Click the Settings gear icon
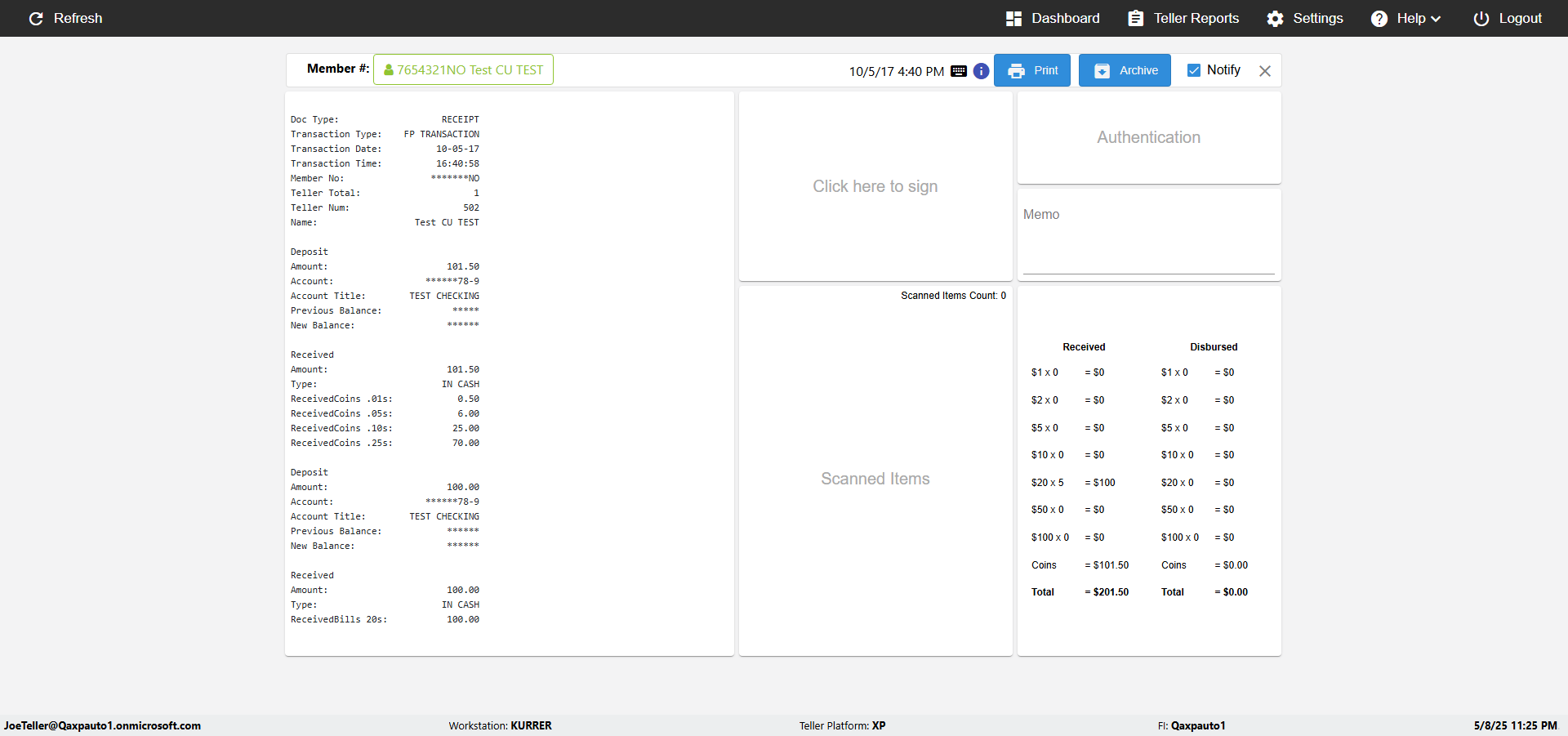 1275,19
